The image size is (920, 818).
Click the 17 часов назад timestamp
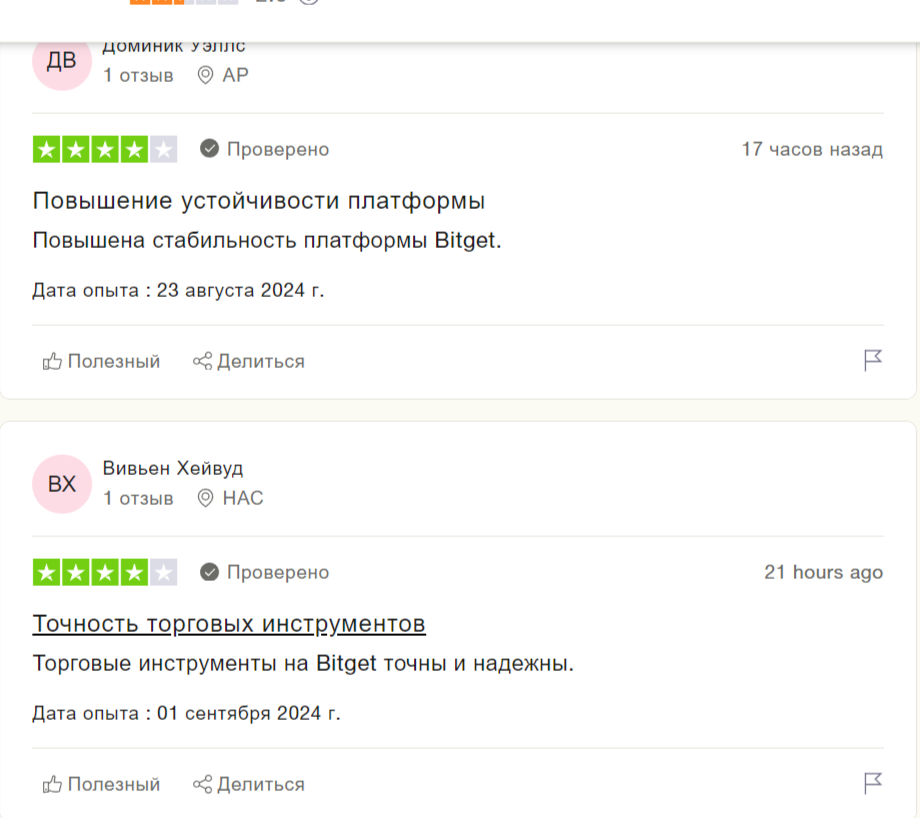pyautogui.click(x=812, y=150)
